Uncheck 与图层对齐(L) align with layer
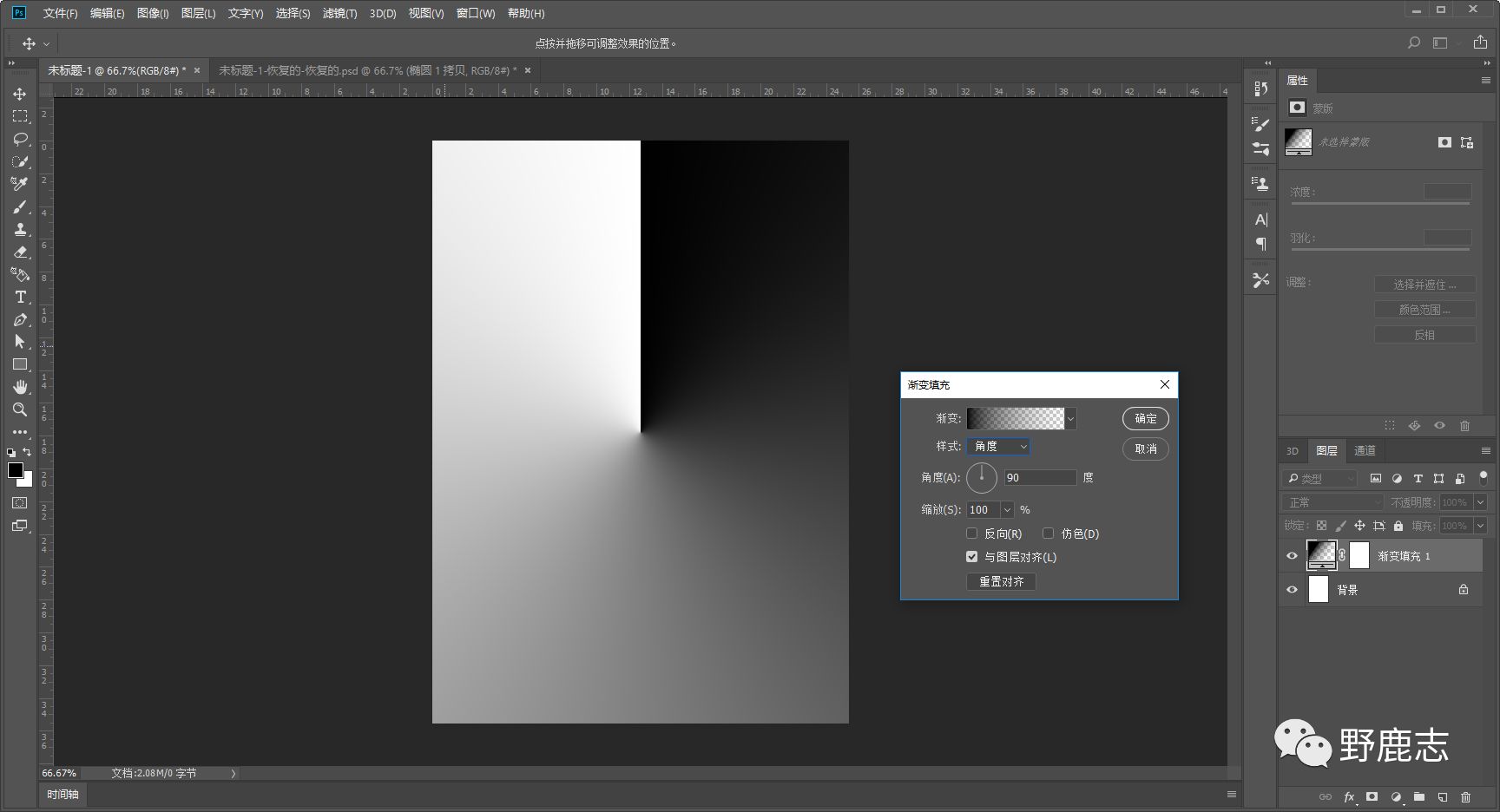Image resolution: width=1500 pixels, height=812 pixels. 971,557
